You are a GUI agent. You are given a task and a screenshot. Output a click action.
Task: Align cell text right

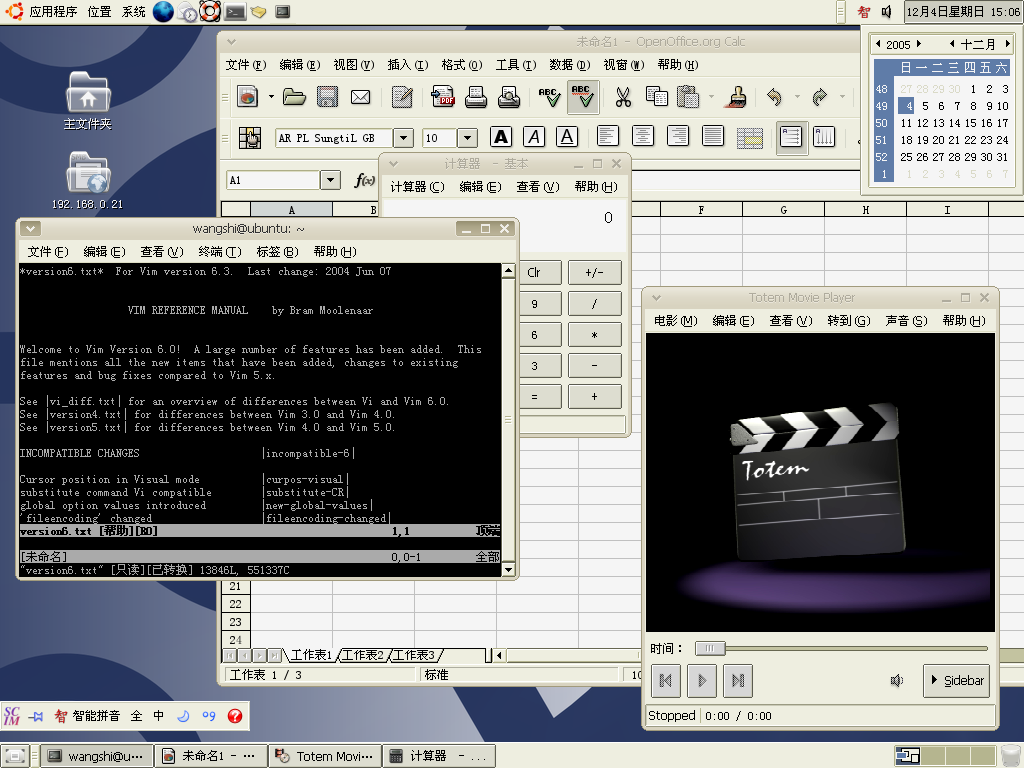(x=678, y=136)
